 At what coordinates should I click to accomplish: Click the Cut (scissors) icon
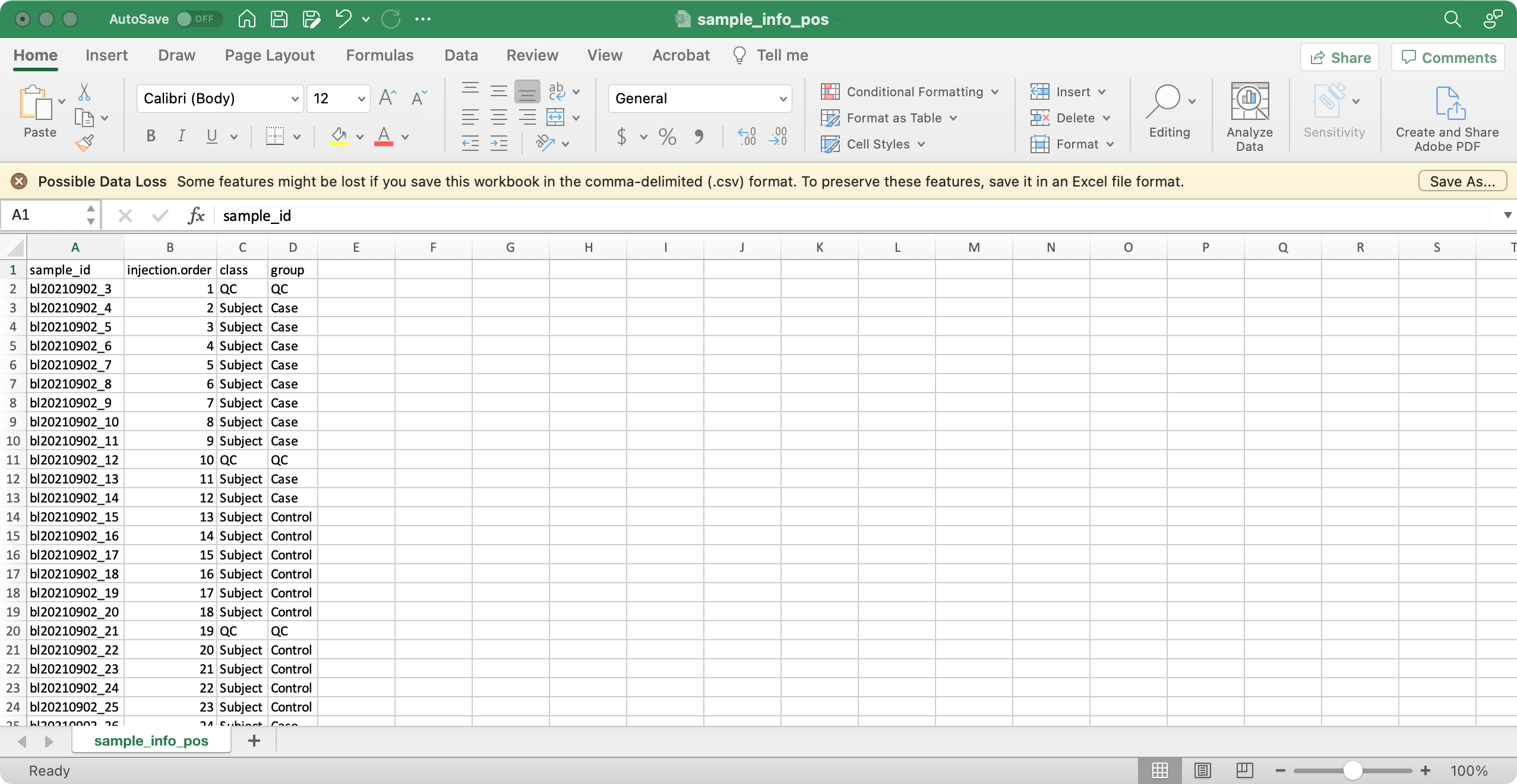tap(85, 92)
